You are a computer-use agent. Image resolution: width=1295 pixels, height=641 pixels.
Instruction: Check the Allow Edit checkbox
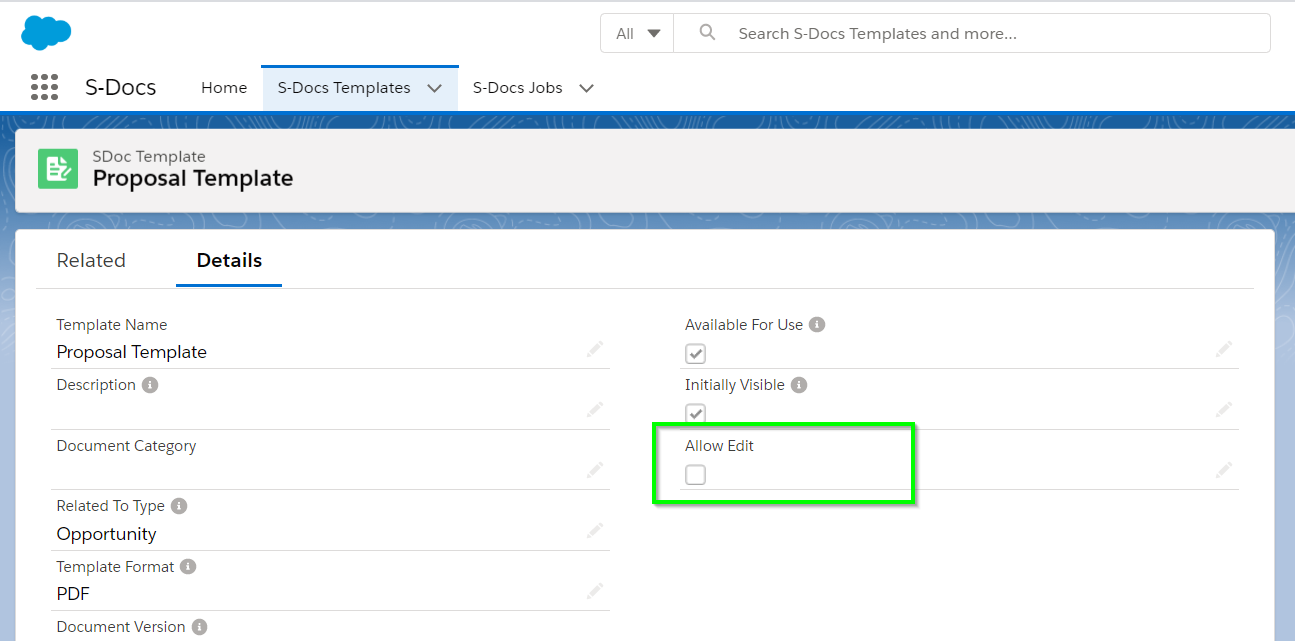(x=695, y=474)
